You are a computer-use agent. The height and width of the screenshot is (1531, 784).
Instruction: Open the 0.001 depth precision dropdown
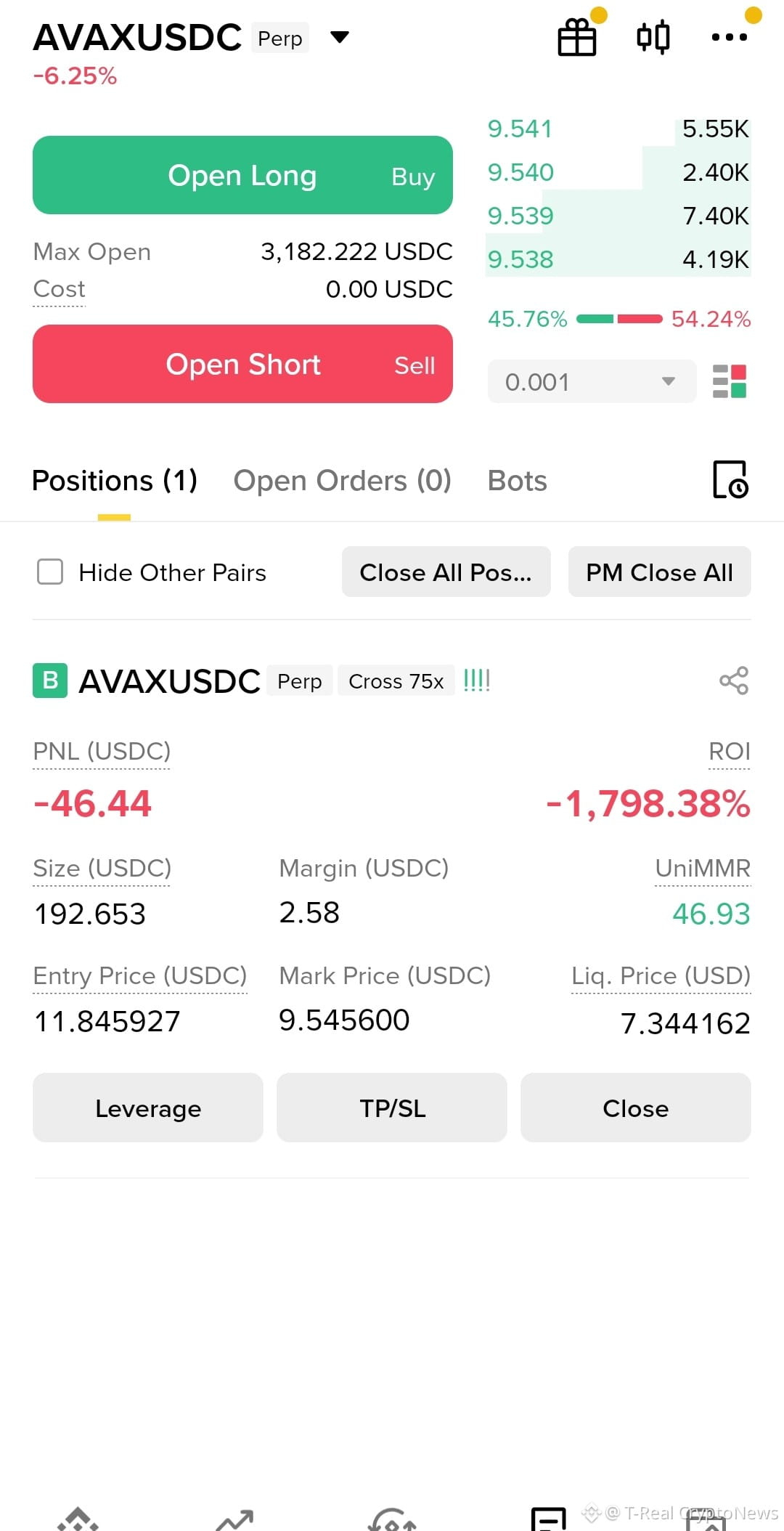point(592,381)
